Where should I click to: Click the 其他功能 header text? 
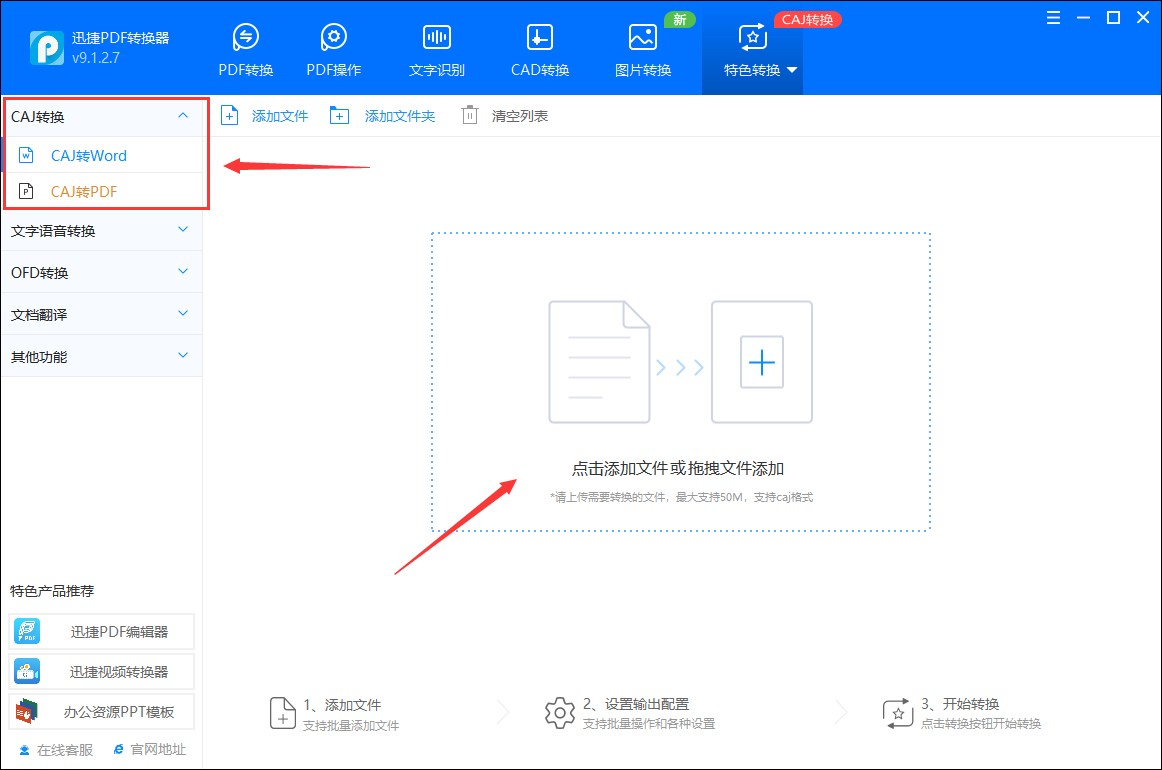pyautogui.click(x=39, y=357)
